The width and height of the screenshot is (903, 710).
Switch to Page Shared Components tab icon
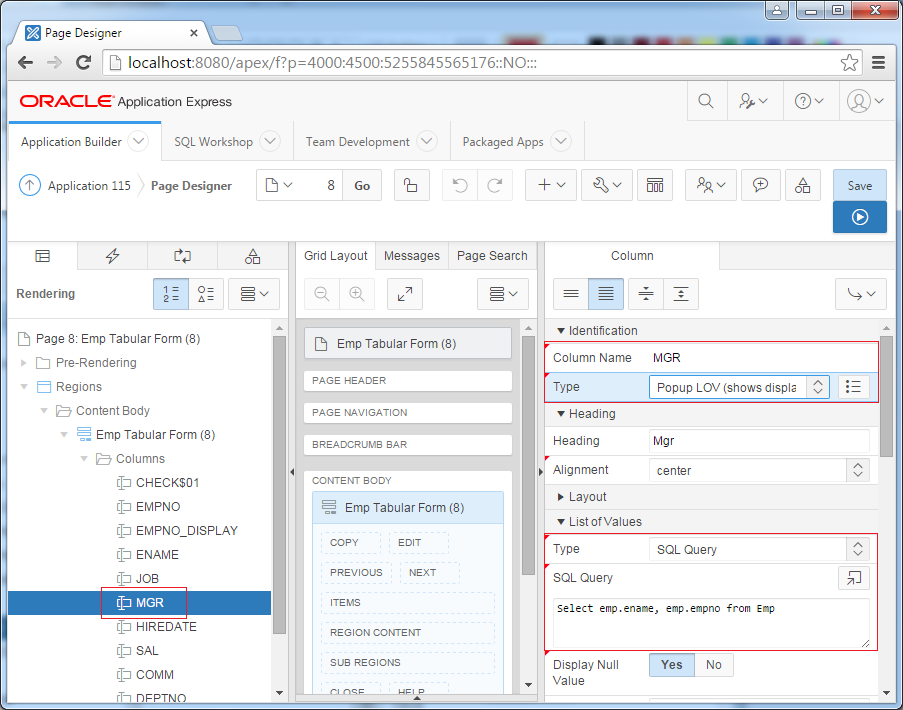pyautogui.click(x=252, y=256)
